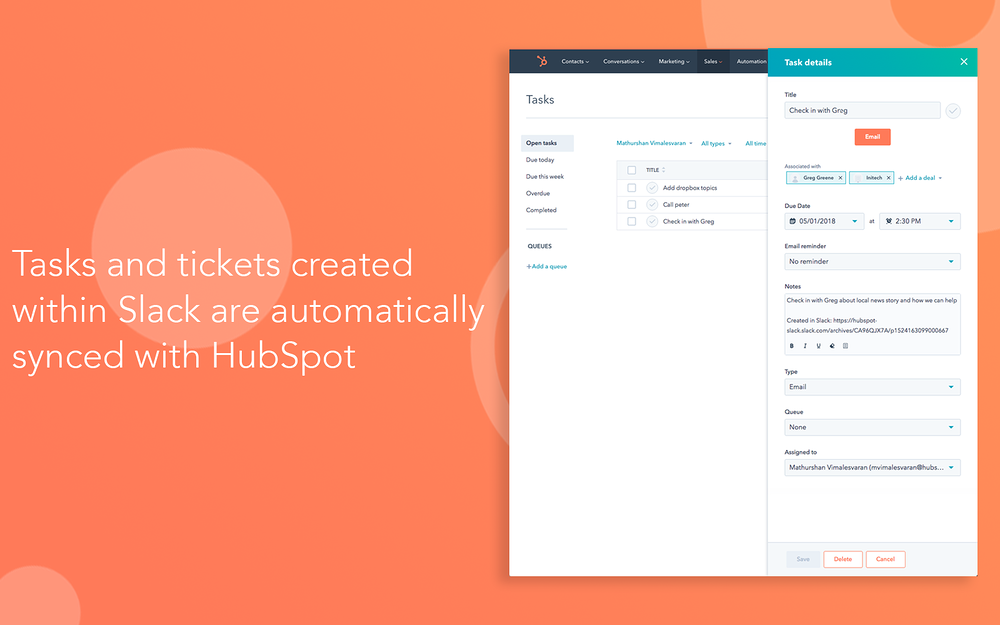Click the orange Email button

coord(872,137)
